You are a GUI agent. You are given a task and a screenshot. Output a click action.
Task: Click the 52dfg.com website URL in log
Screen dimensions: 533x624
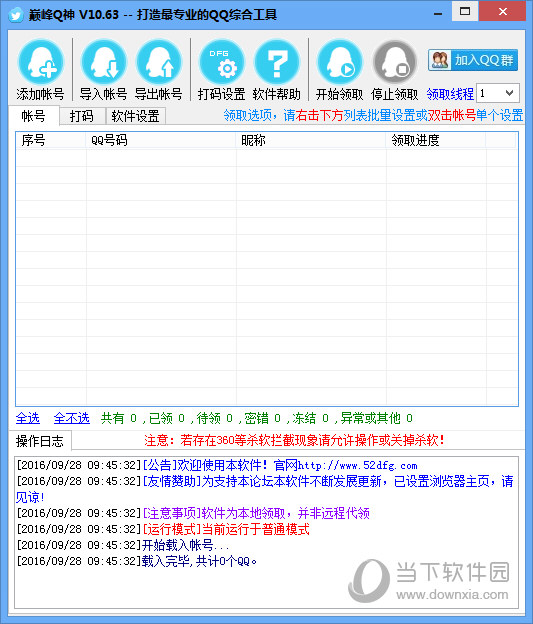[357, 466]
